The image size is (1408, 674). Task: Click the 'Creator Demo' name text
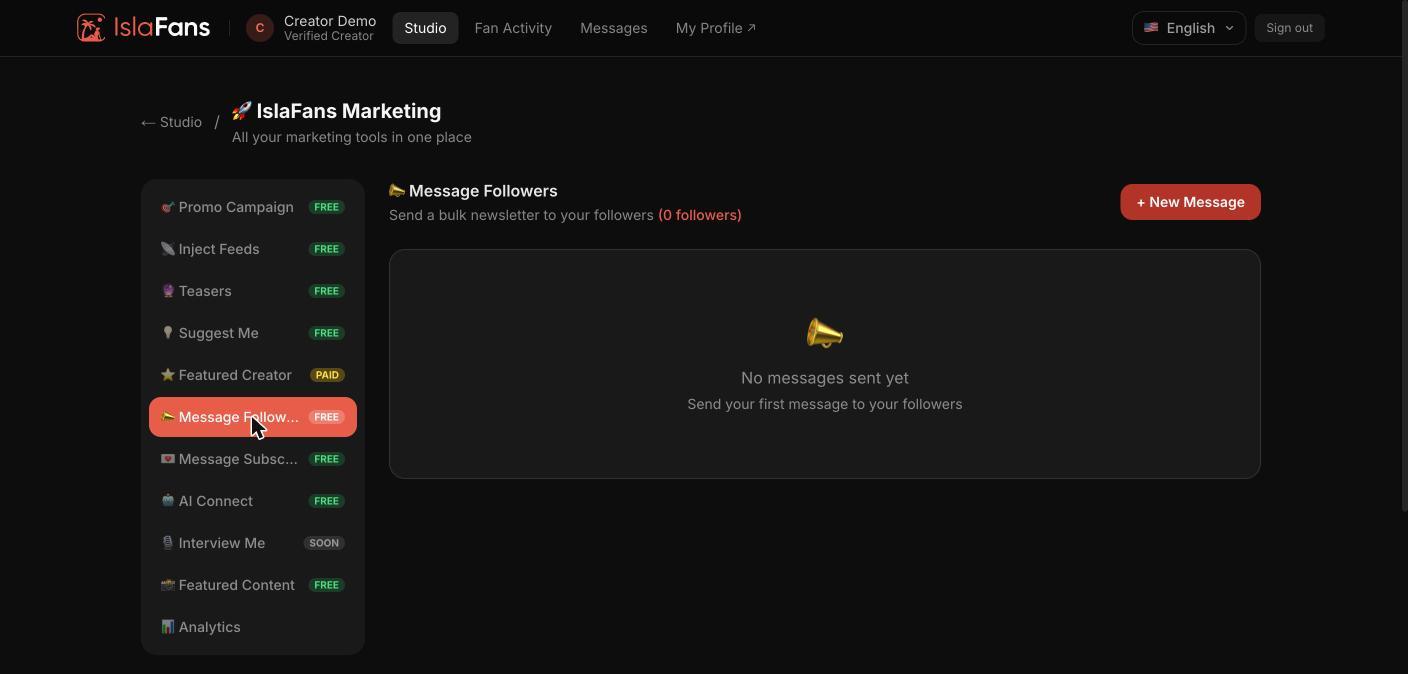330,21
